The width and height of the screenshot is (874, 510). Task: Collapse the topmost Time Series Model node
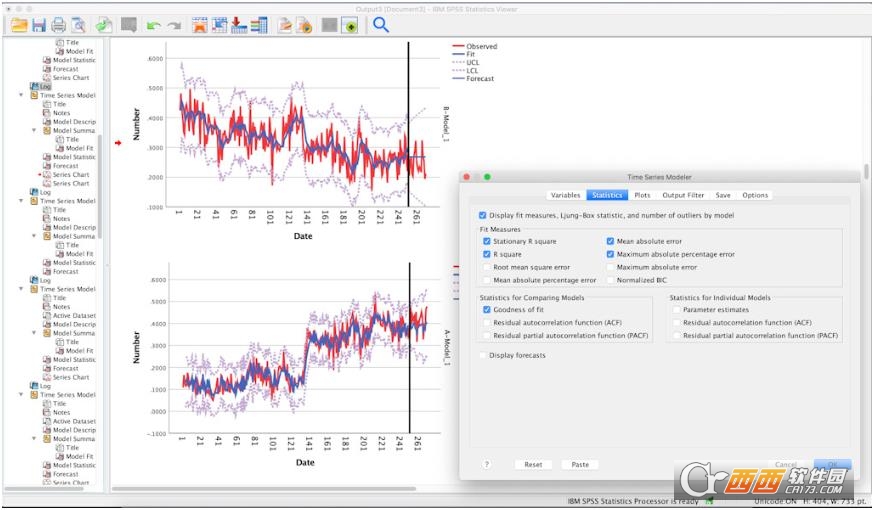click(21, 95)
